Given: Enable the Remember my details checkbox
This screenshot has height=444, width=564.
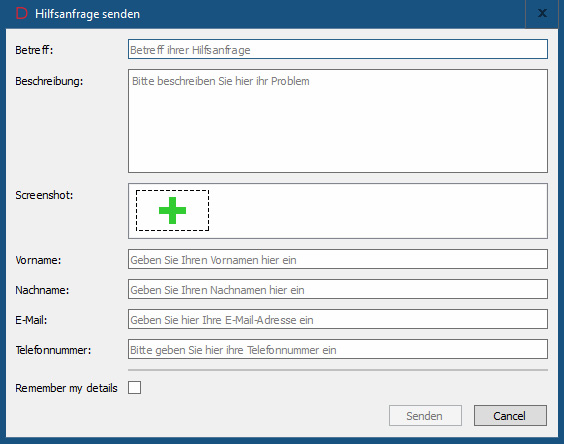Looking at the screenshot, I should tap(135, 388).
